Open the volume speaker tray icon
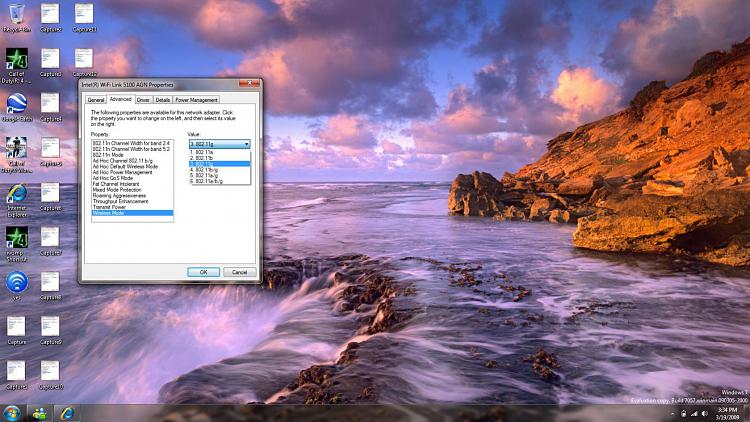Viewport: 750px width, 422px height. [x=705, y=413]
